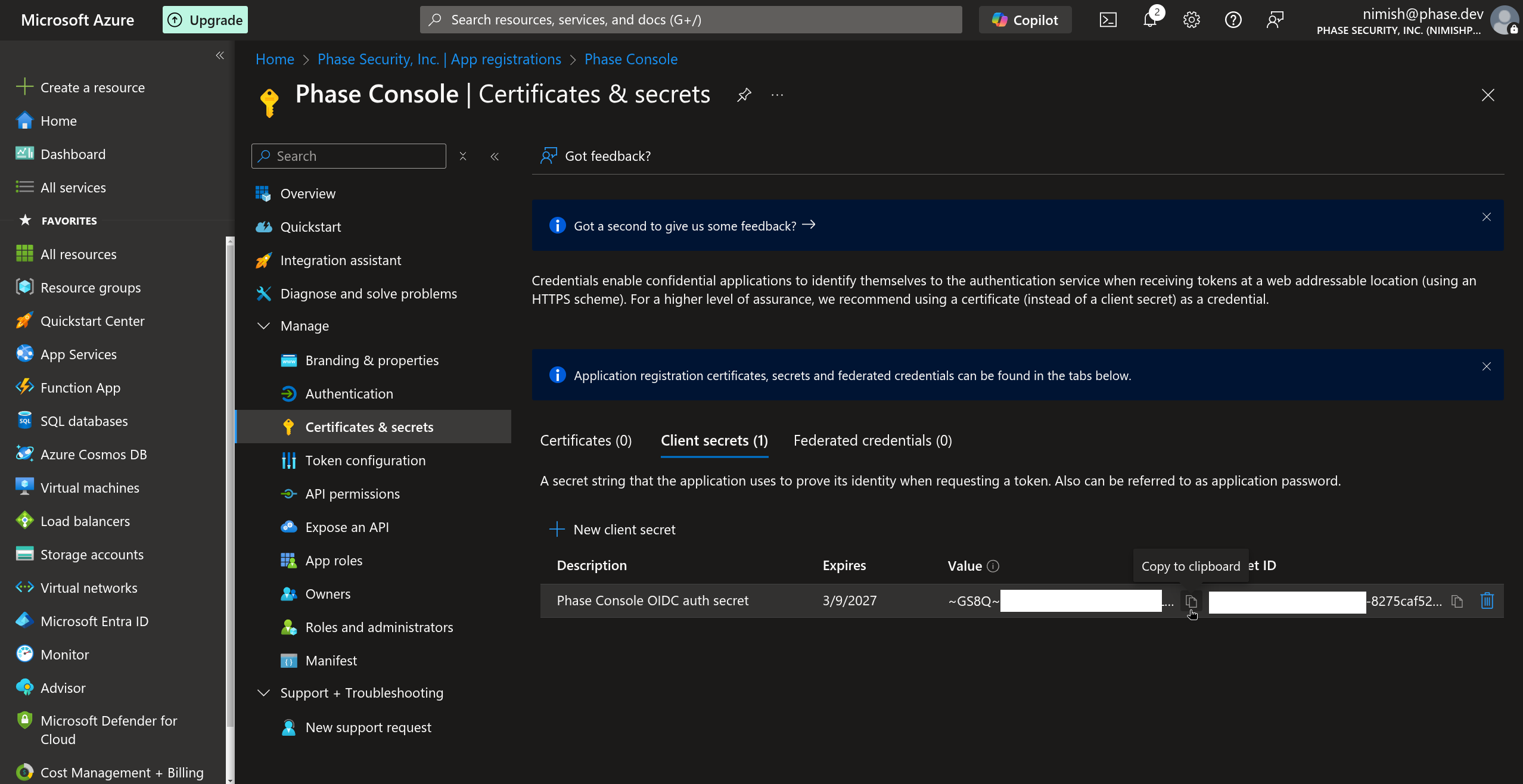Pin the Certificates & secrets blade
Viewport: 1523px width, 784px height.
(x=743, y=95)
